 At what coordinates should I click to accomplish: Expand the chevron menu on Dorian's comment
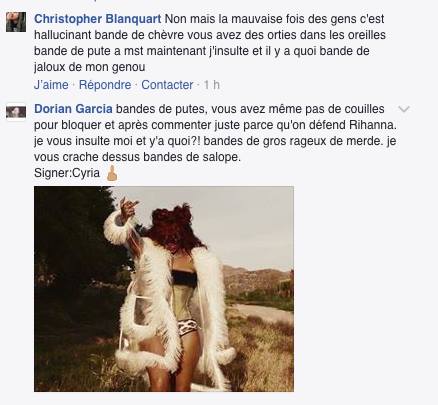tap(404, 109)
